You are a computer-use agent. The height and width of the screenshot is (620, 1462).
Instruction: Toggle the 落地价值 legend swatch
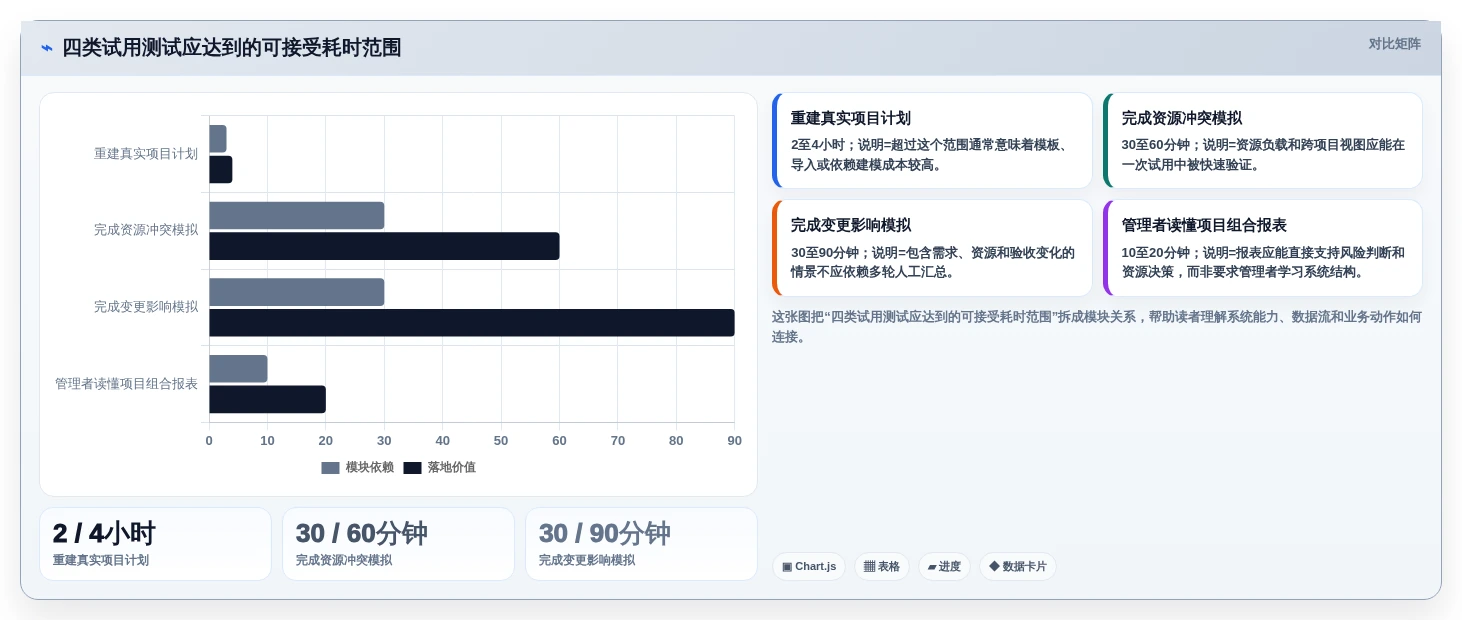[x=412, y=467]
